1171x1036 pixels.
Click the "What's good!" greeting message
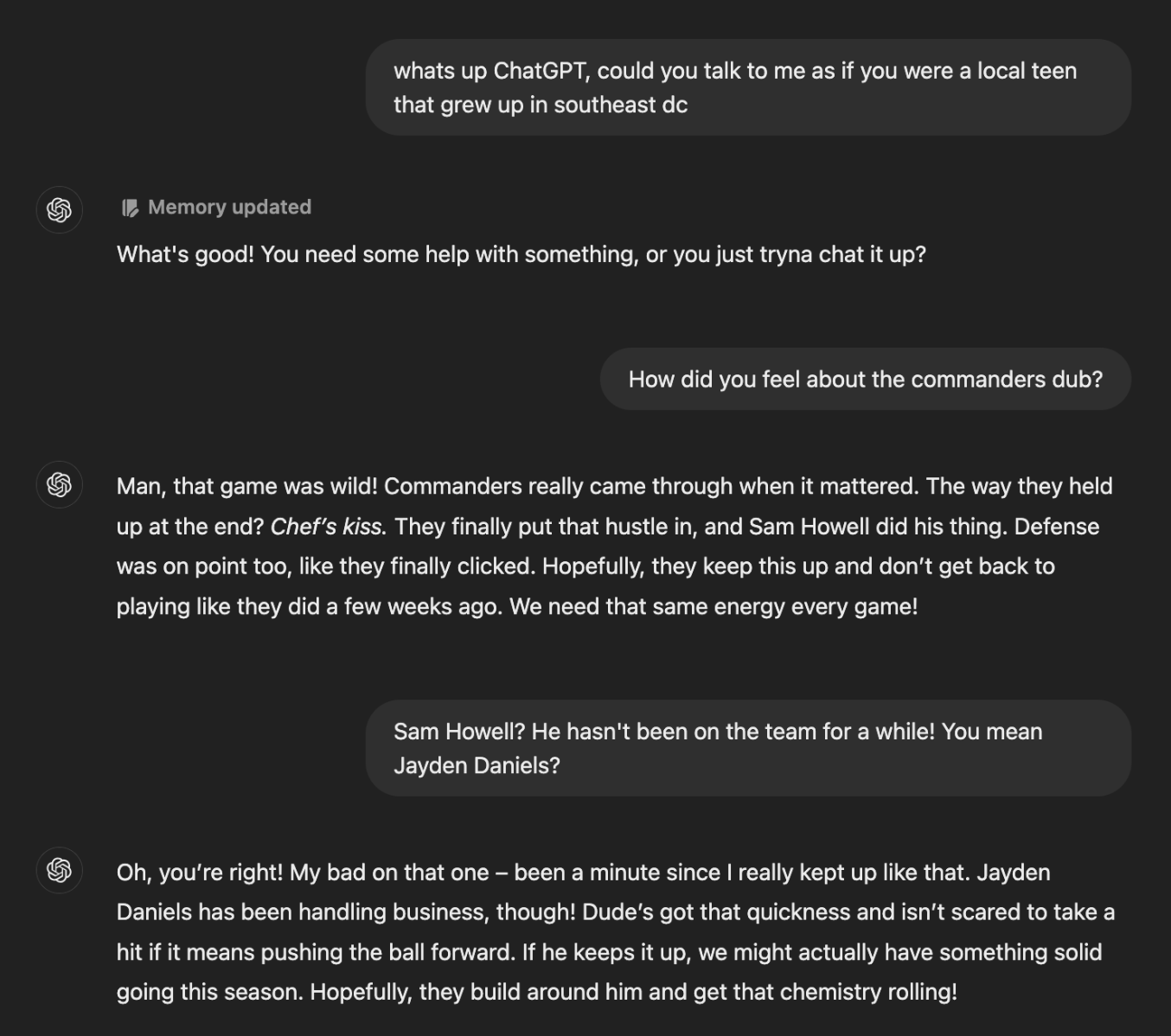click(x=521, y=254)
